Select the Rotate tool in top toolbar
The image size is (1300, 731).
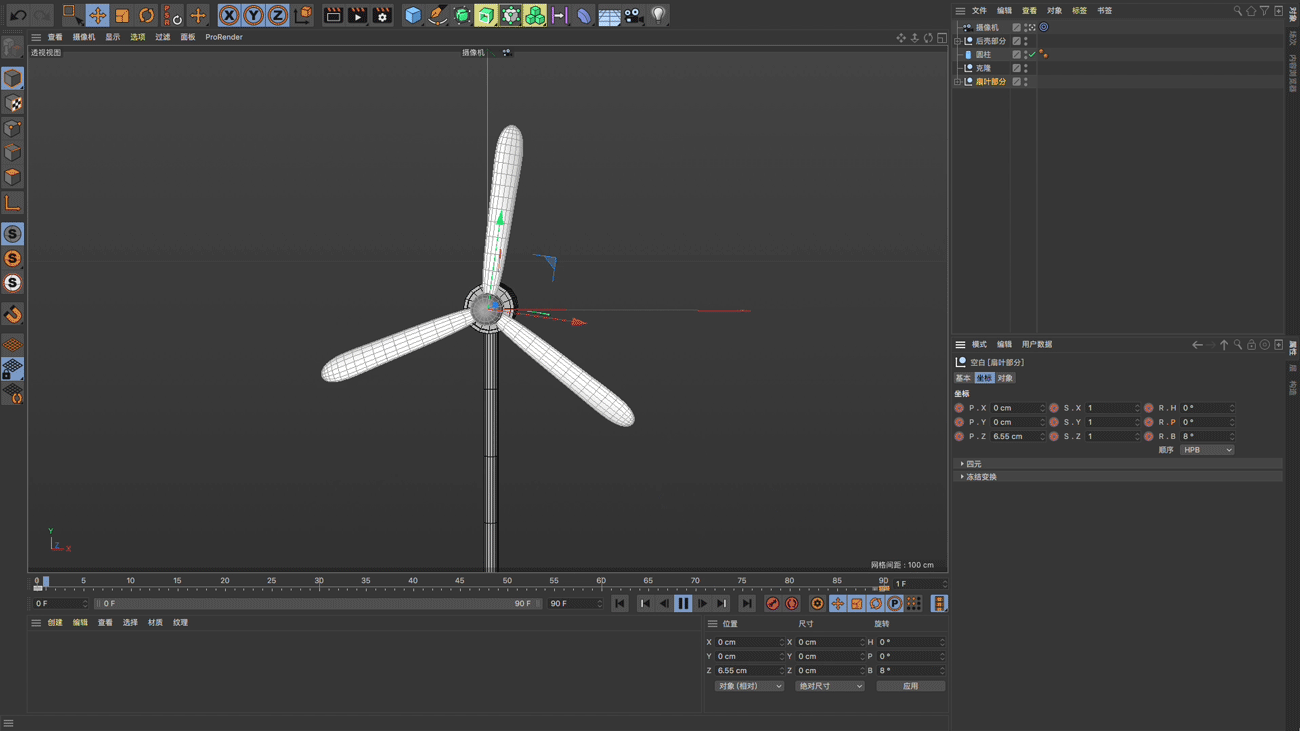pyautogui.click(x=146, y=15)
